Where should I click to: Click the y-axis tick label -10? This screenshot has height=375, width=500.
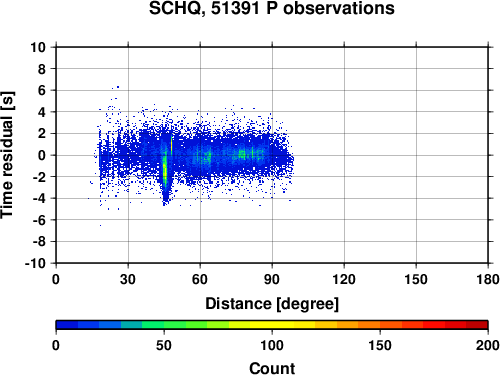click(35, 263)
